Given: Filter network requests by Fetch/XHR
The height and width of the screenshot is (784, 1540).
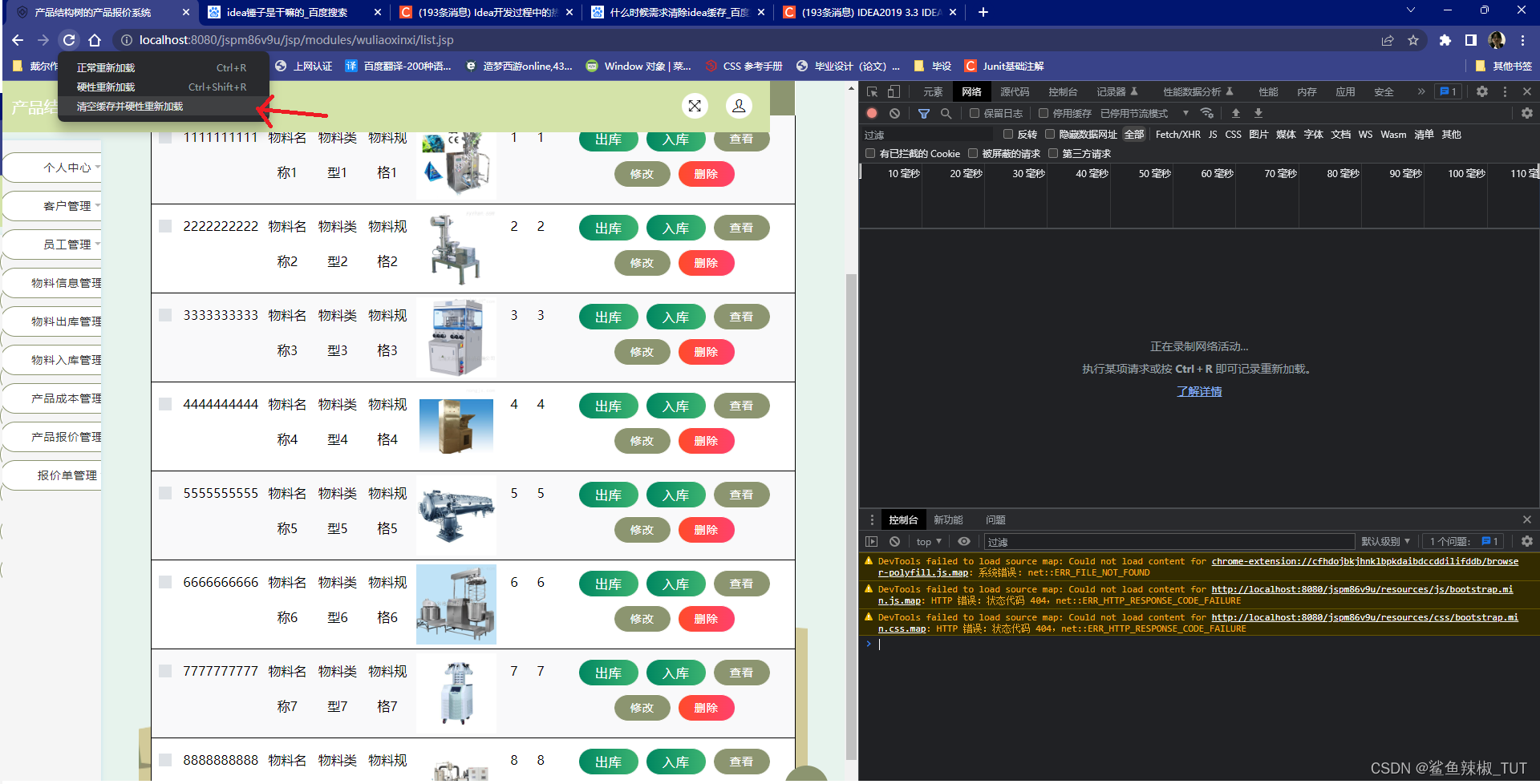Looking at the screenshot, I should (1178, 135).
